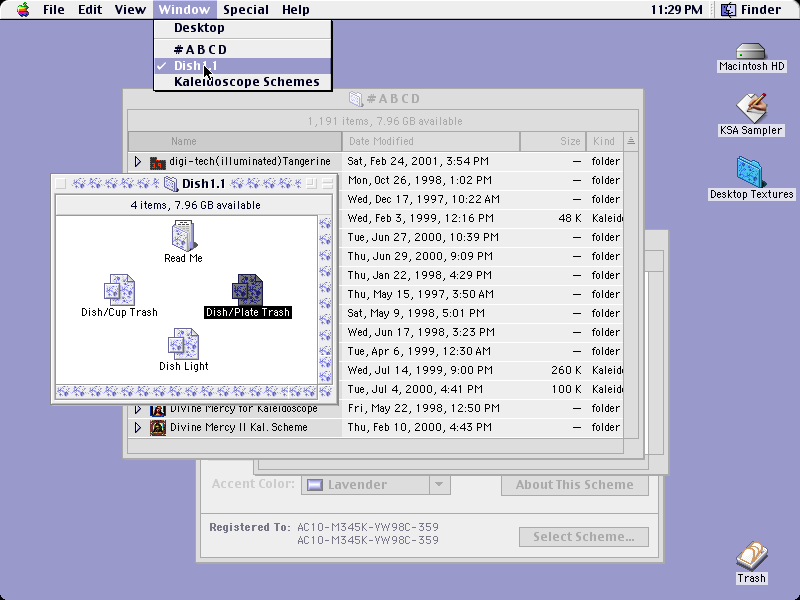Click date 'Thu, May 15, 1997, 3:50 AM'
Image resolution: width=800 pixels, height=600 pixels.
click(420, 294)
